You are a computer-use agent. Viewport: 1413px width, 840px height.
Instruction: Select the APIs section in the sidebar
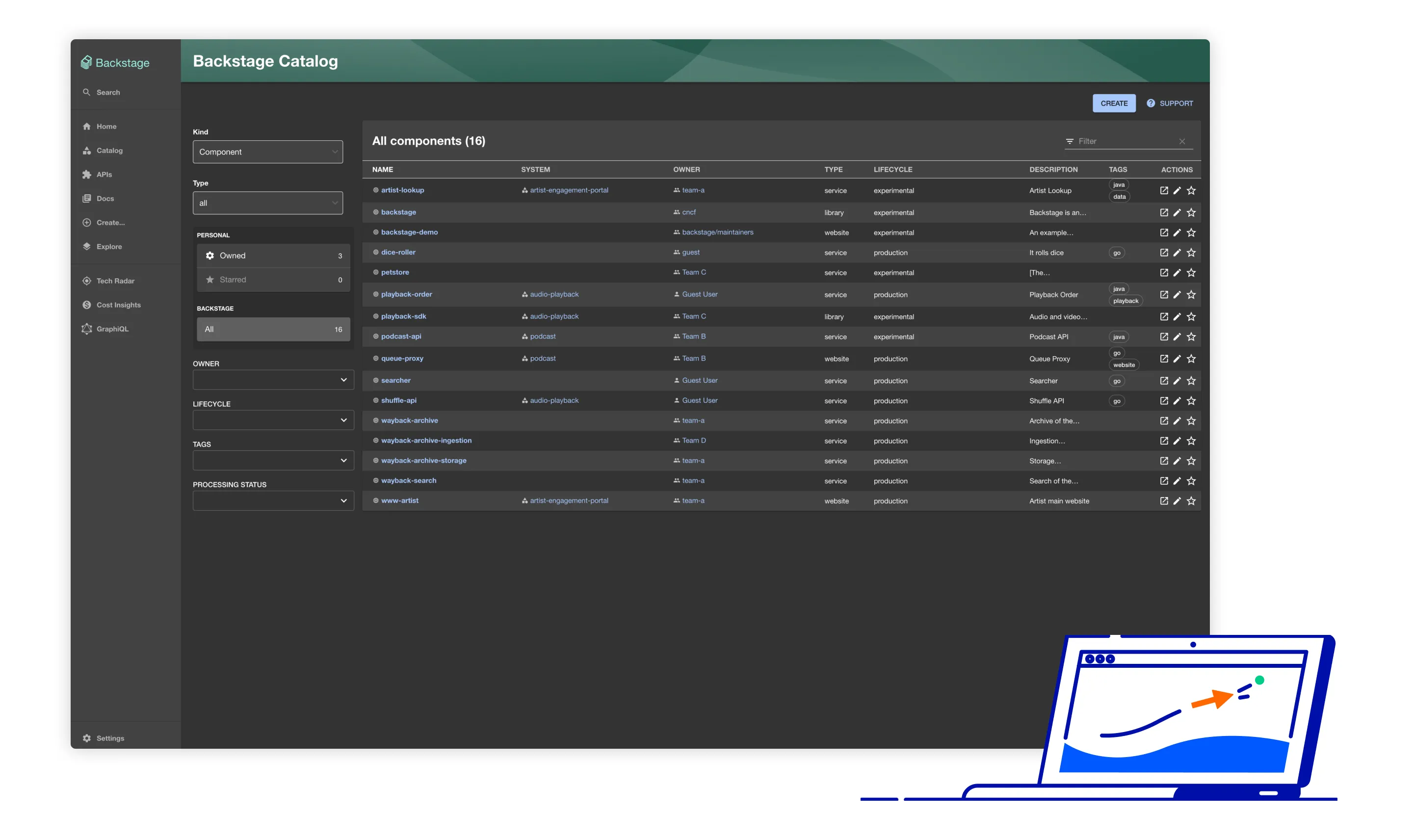(105, 174)
